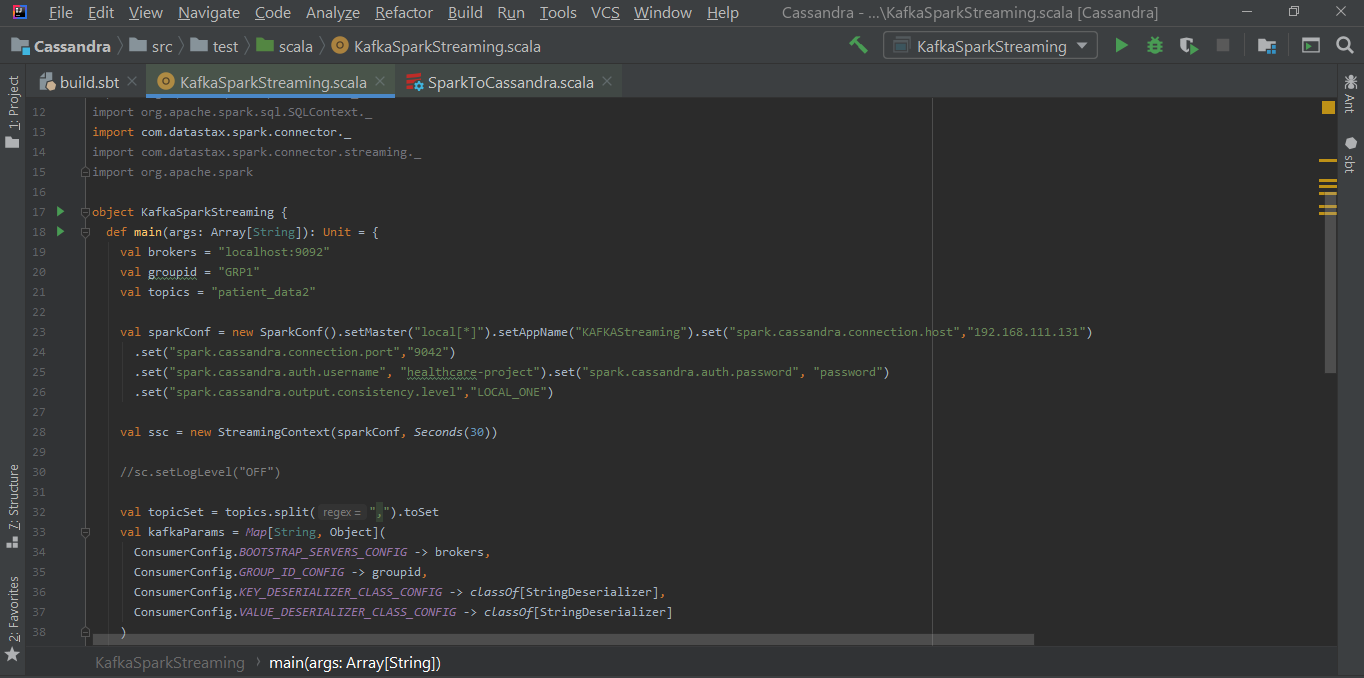Collapse the def main method fold
The height and width of the screenshot is (678, 1364).
[85, 232]
